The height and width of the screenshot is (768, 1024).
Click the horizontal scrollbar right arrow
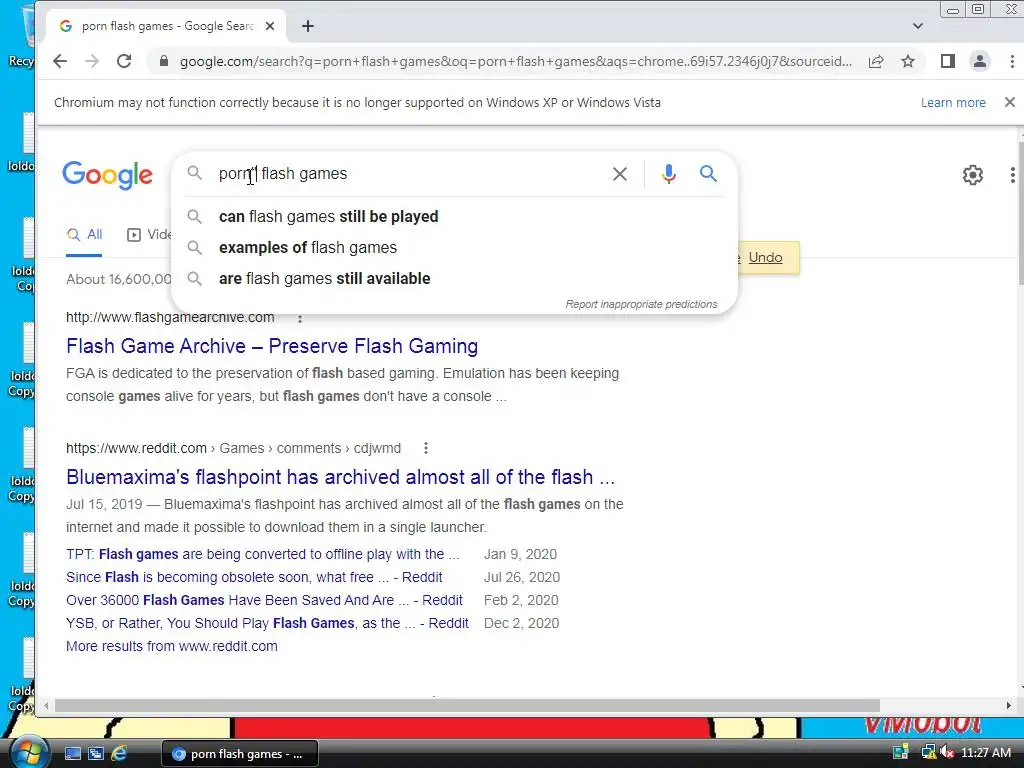pos(1009,706)
